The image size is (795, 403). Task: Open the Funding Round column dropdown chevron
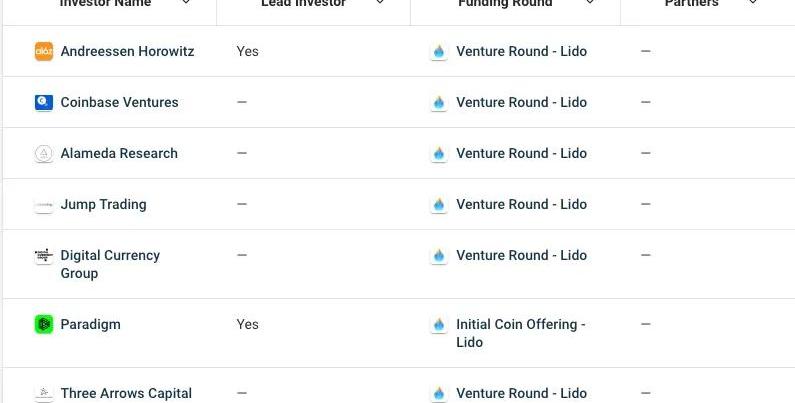click(x=590, y=3)
